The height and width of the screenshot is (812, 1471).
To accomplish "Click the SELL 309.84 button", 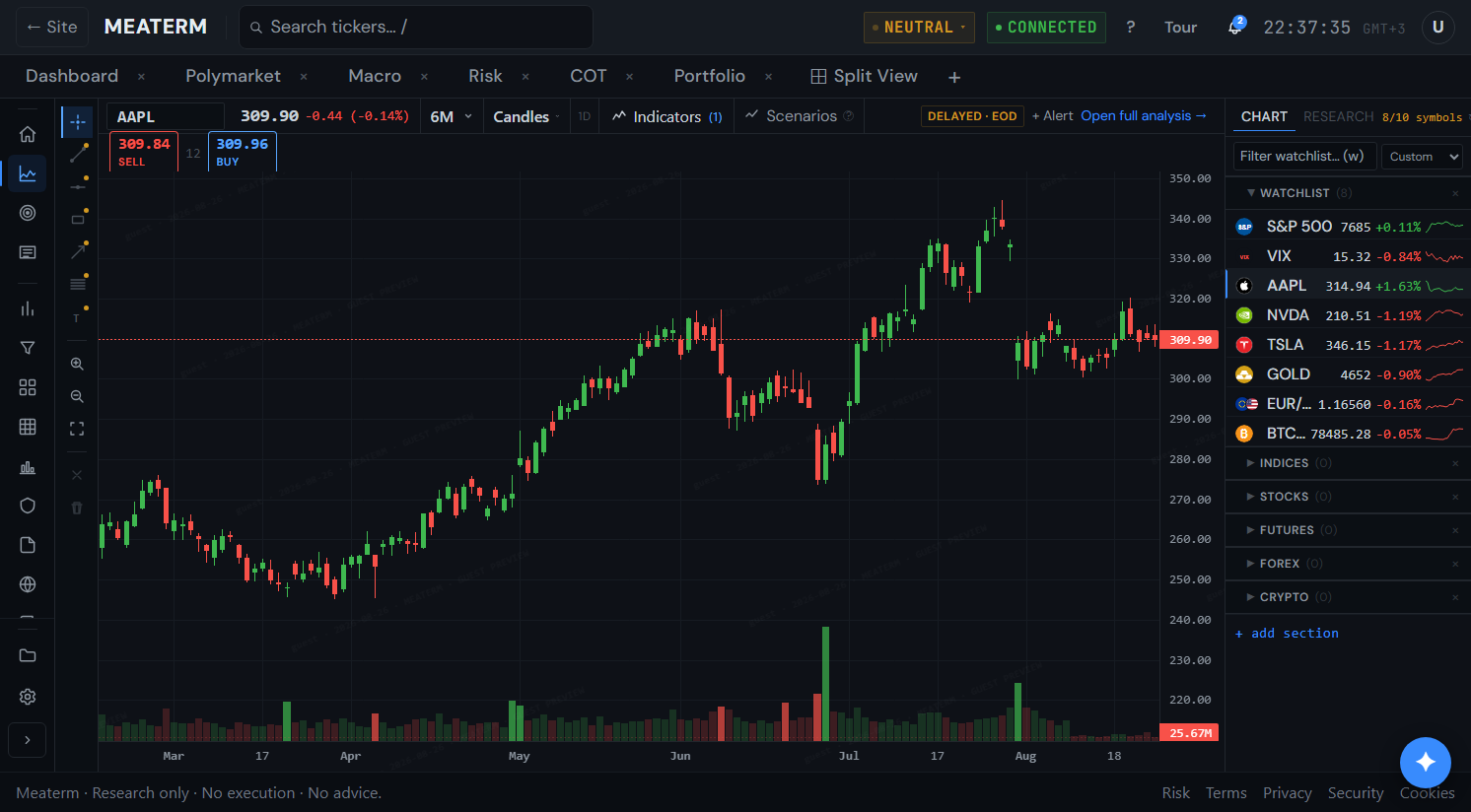I will click(x=144, y=152).
